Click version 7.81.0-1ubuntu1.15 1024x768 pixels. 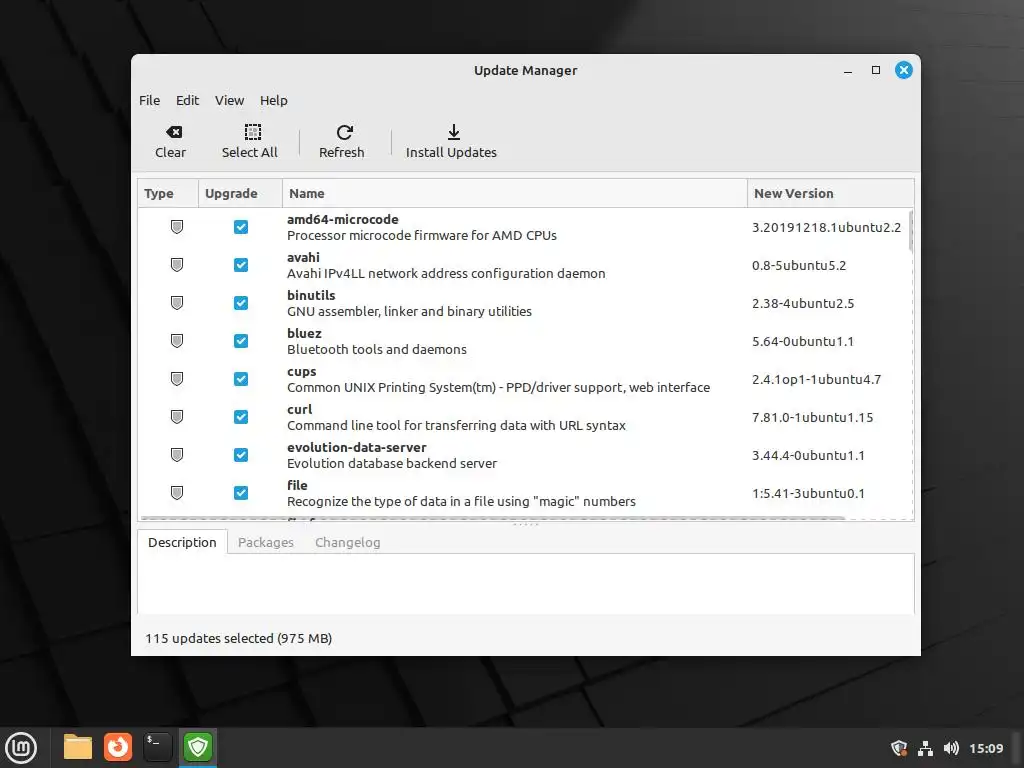[812, 417]
